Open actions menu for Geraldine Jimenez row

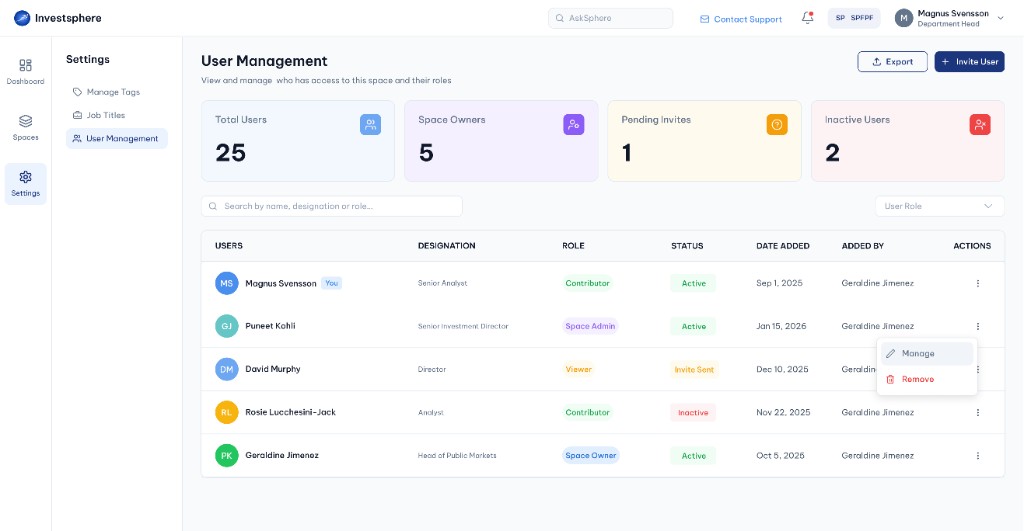(978, 455)
